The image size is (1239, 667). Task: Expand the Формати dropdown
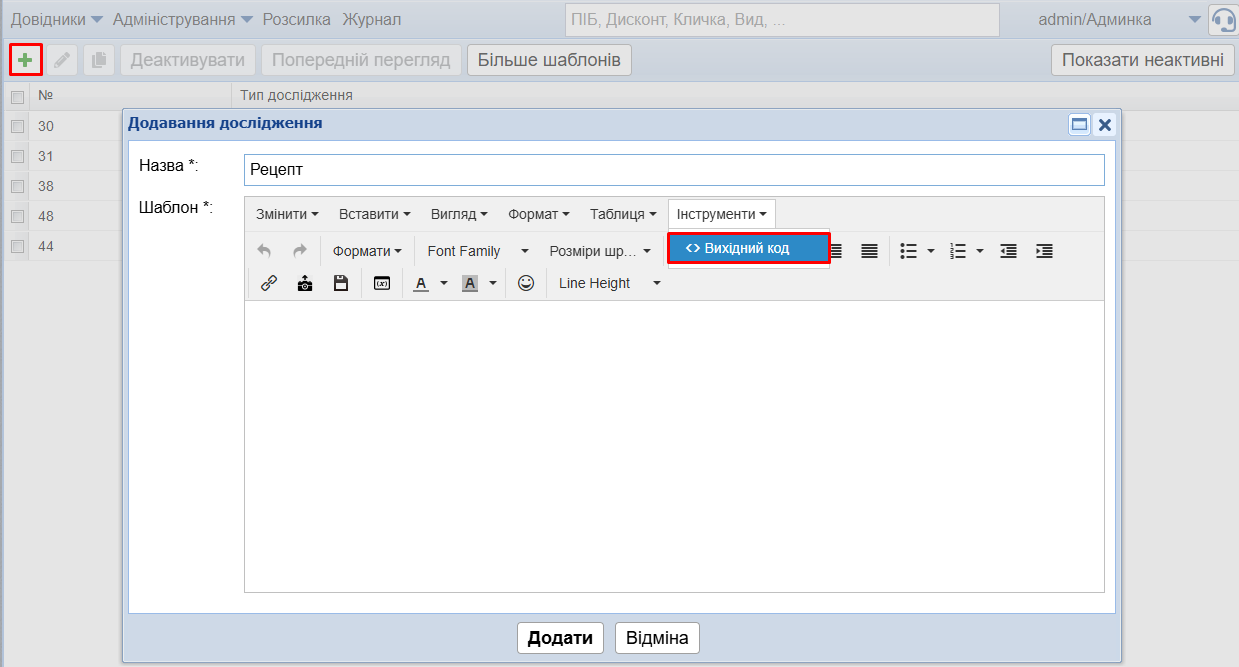(366, 251)
